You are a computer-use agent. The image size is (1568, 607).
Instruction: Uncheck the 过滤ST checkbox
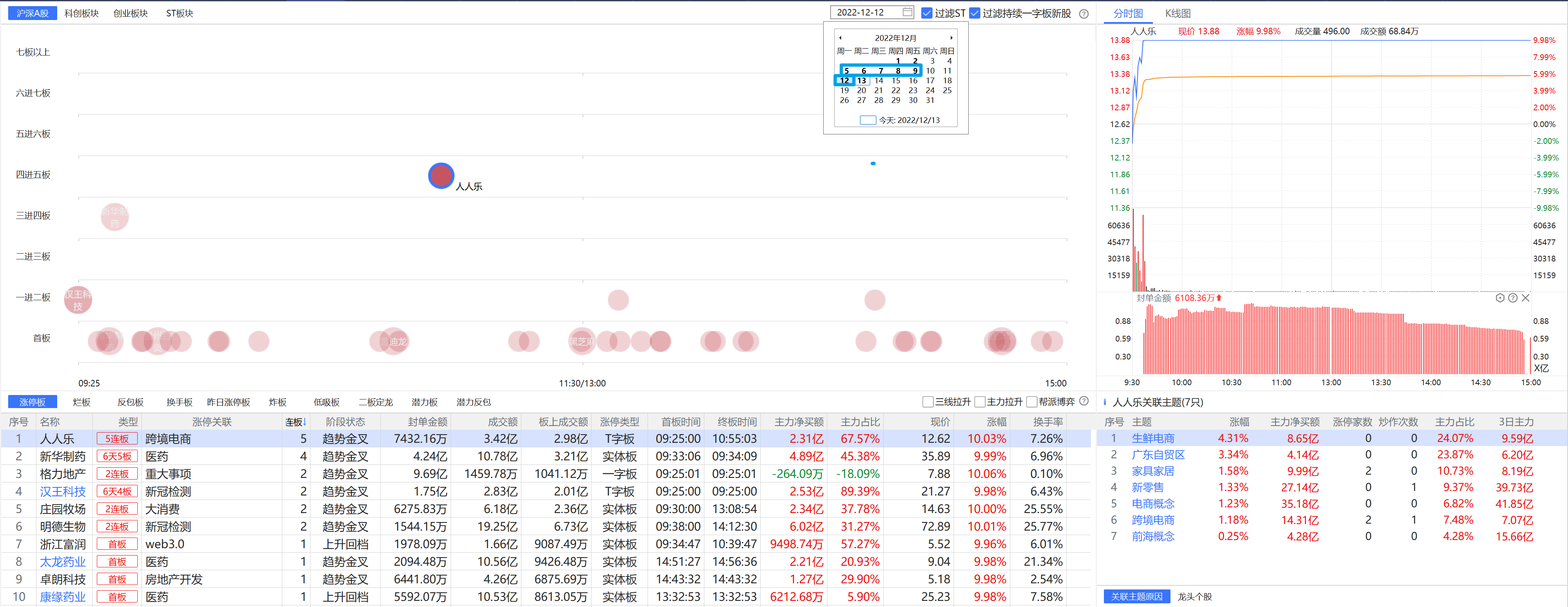click(927, 13)
